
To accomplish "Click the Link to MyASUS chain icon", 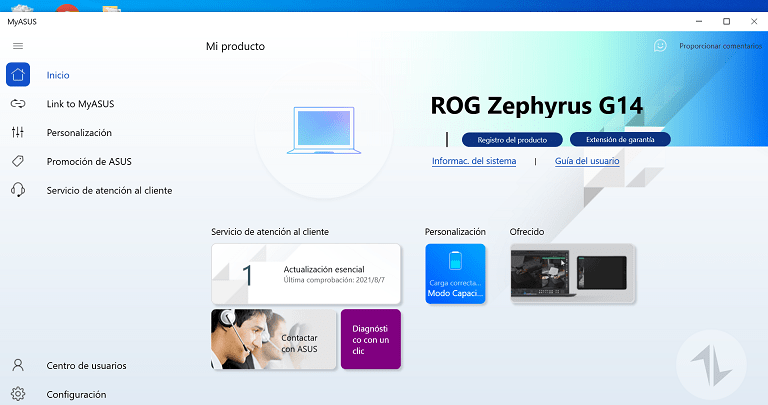I will tap(18, 103).
